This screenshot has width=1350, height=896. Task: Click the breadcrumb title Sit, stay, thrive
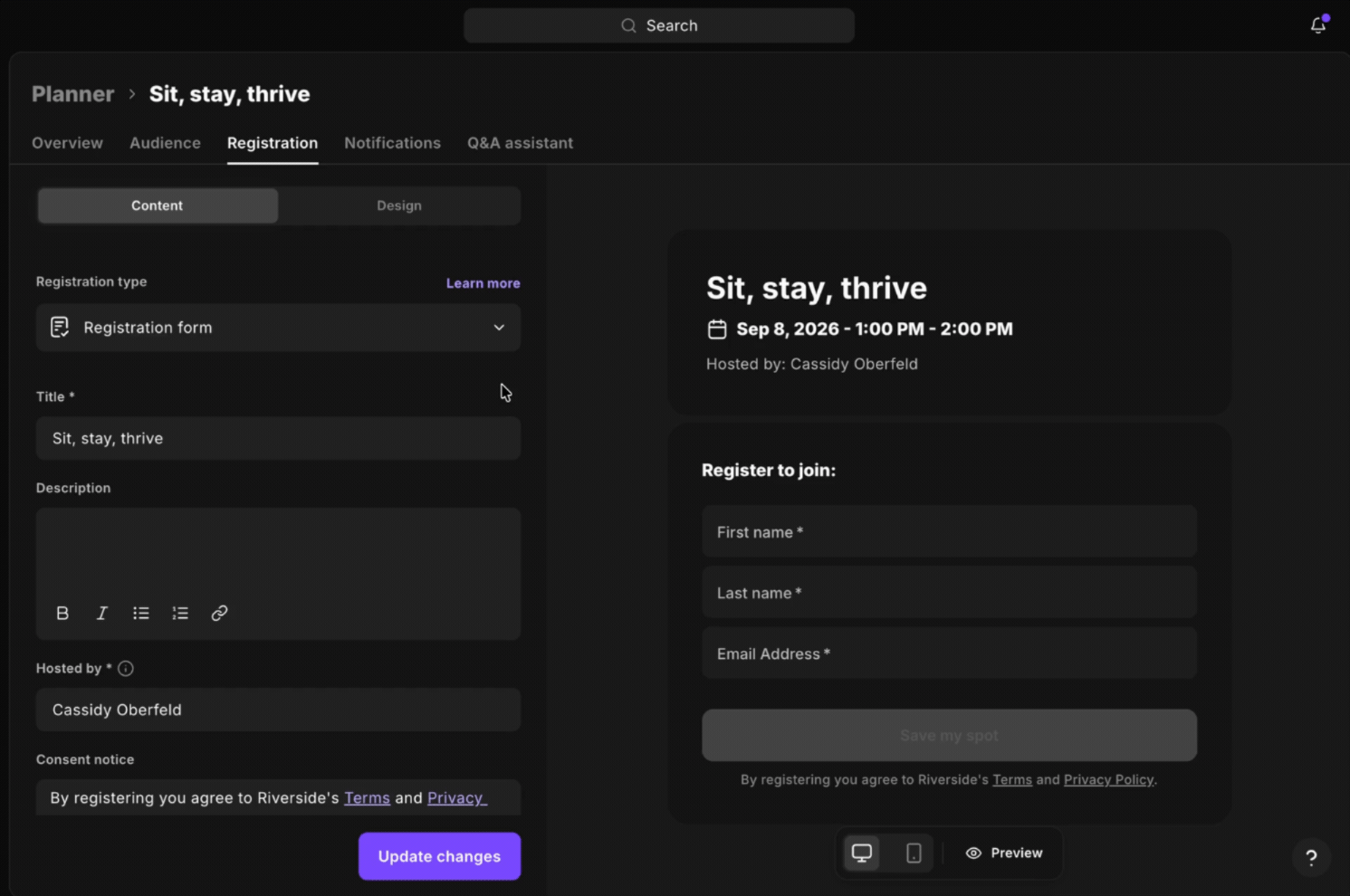point(229,94)
